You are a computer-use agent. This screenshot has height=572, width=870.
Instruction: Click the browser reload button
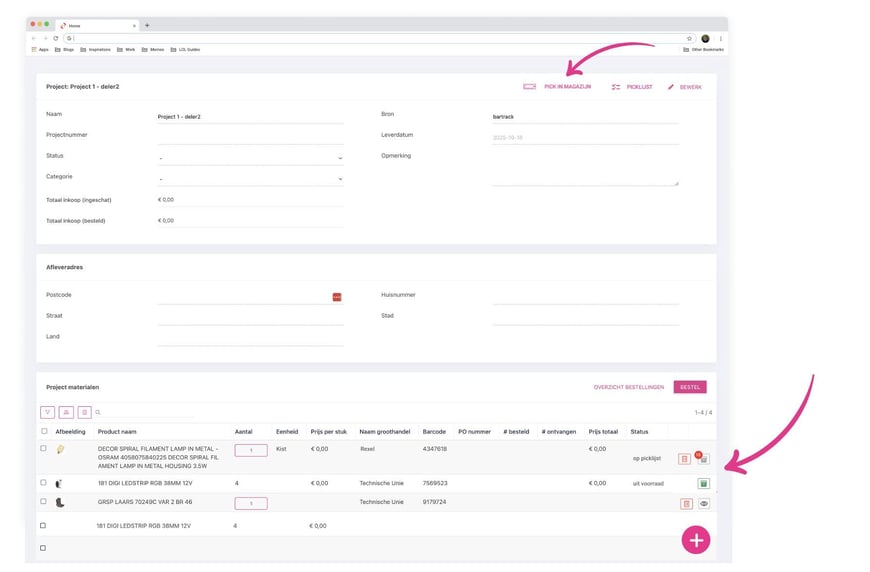coord(53,38)
